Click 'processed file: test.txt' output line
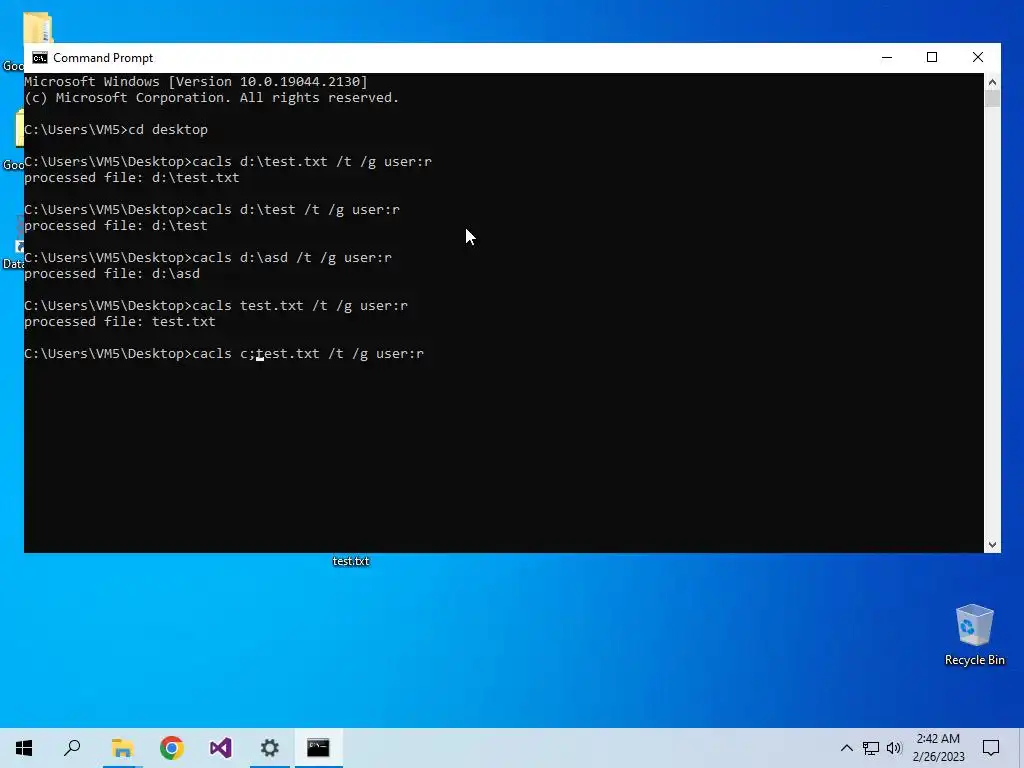This screenshot has height=768, width=1024. (x=120, y=321)
